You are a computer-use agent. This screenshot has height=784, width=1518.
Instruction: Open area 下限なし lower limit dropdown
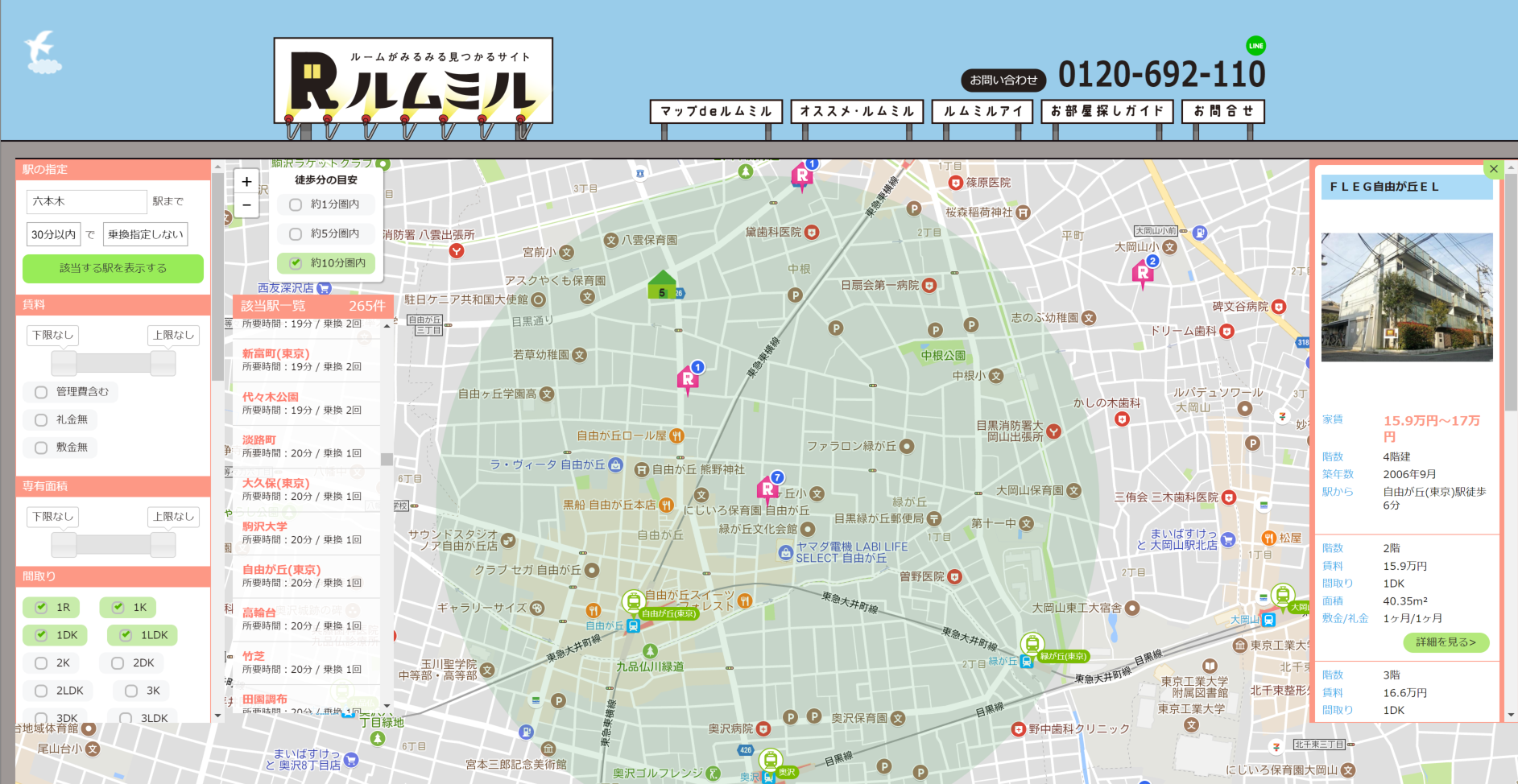click(52, 517)
